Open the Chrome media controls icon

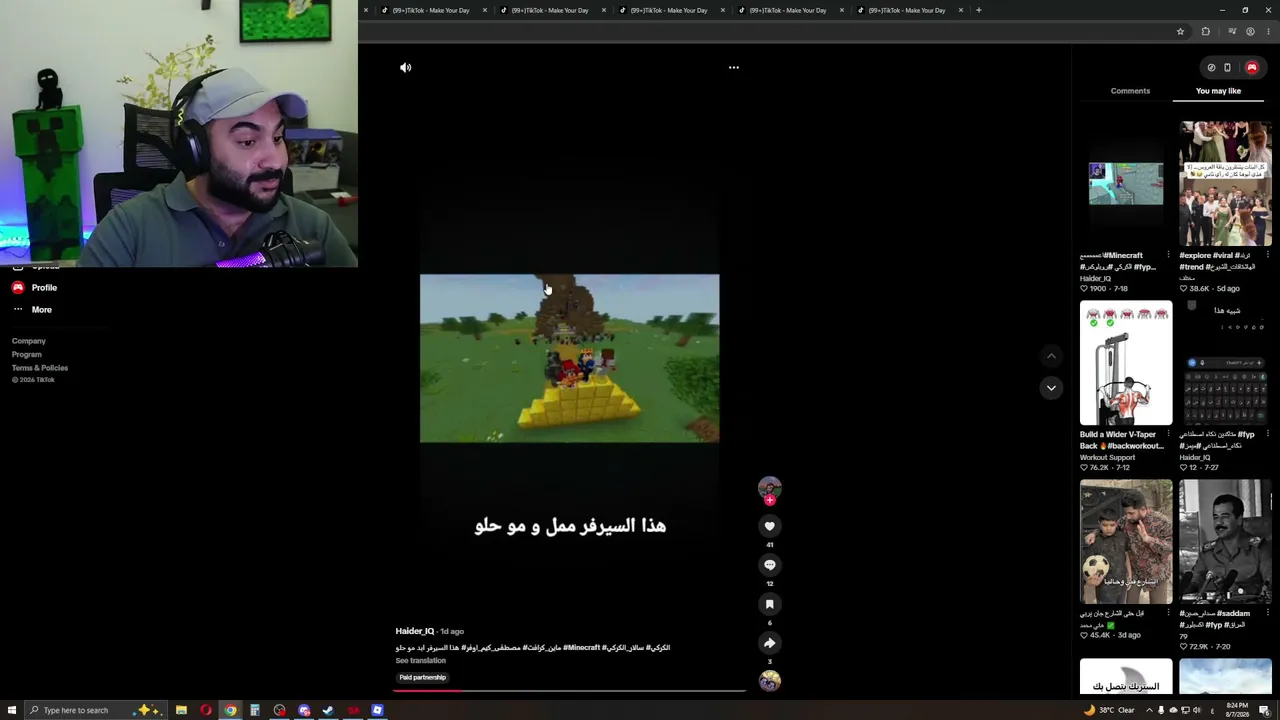(x=1232, y=32)
